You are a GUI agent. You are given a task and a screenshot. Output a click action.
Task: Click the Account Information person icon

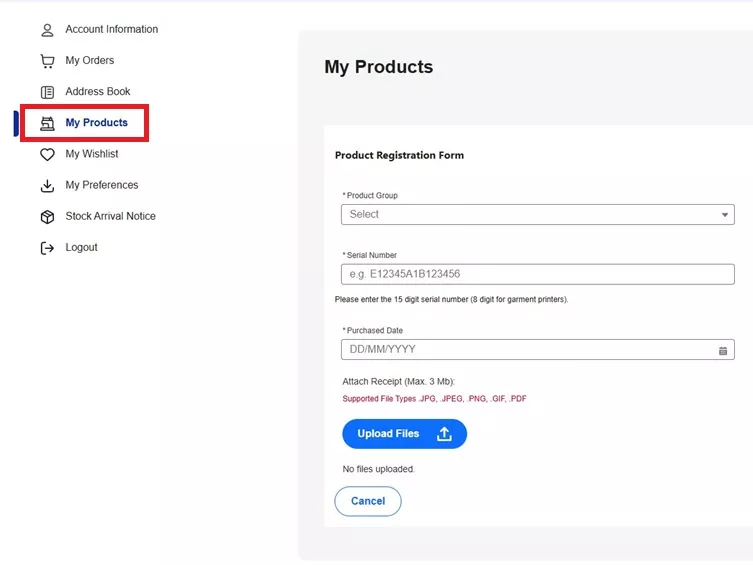tap(47, 30)
